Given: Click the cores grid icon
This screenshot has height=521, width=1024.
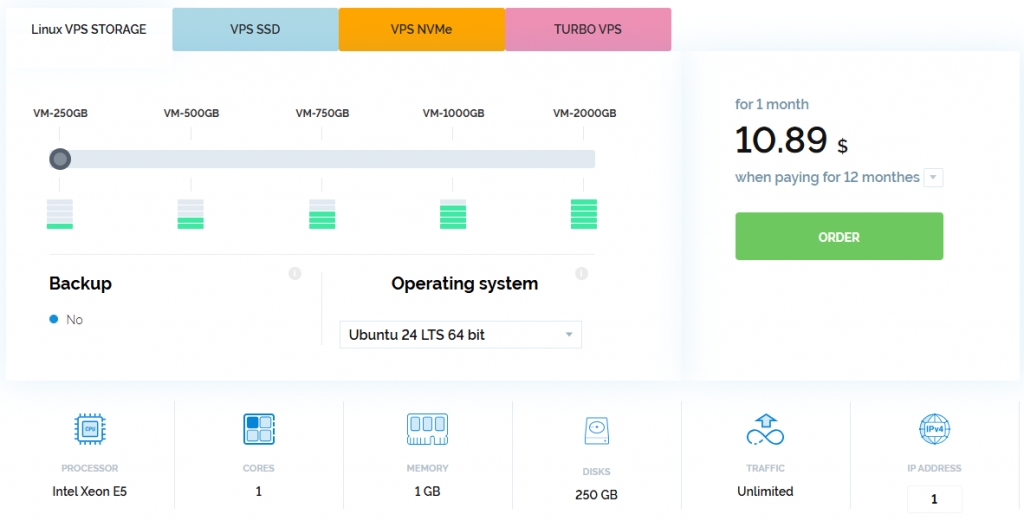Looking at the screenshot, I should point(259,429).
